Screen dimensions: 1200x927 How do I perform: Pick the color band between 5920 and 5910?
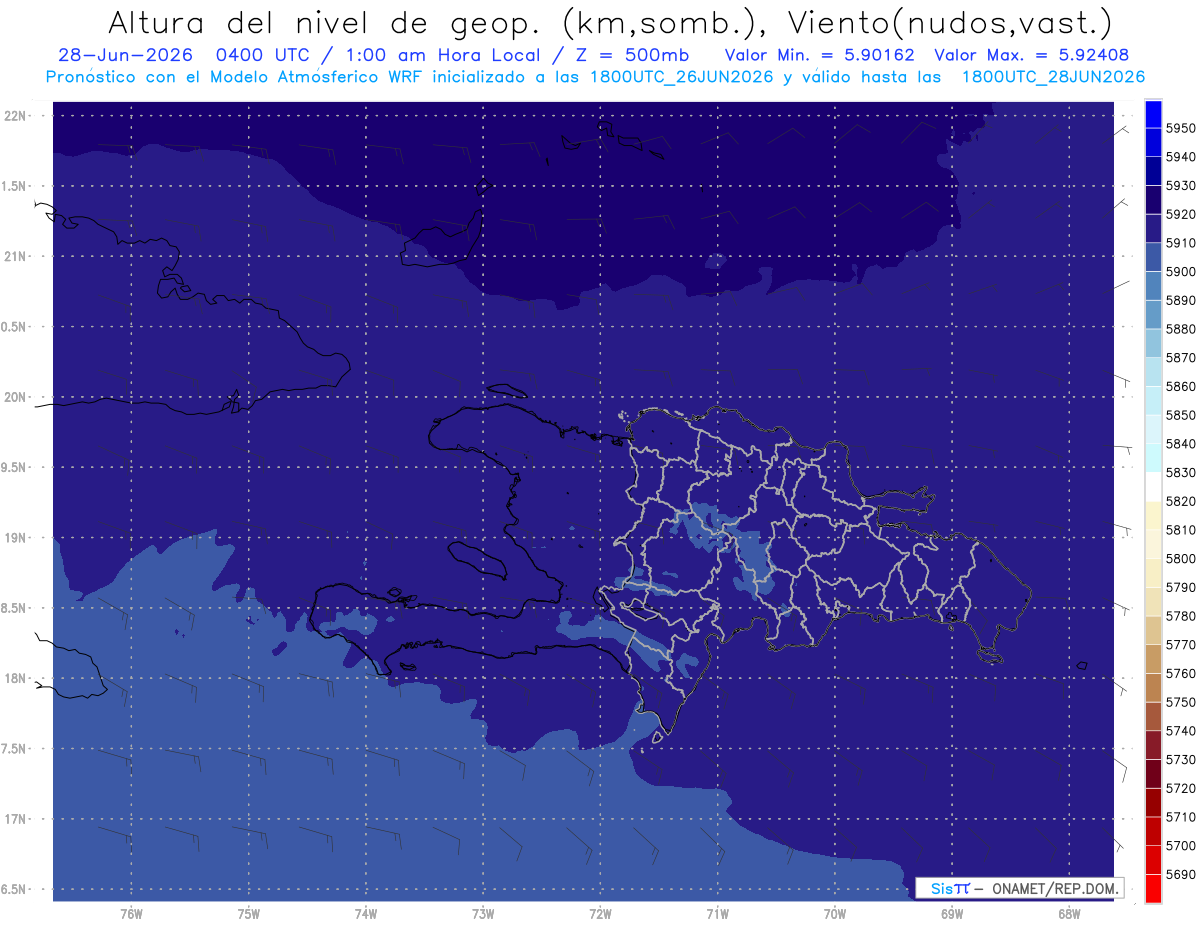click(x=1152, y=228)
